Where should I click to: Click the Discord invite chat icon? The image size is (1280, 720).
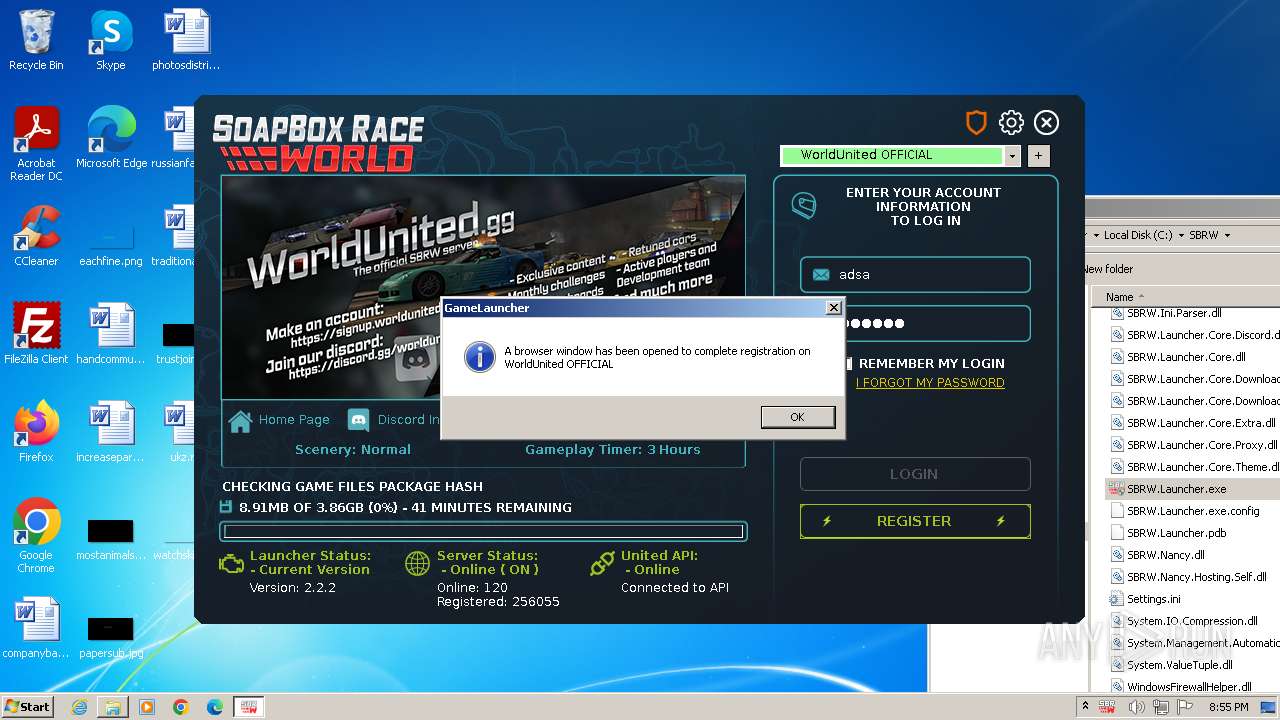(x=358, y=420)
